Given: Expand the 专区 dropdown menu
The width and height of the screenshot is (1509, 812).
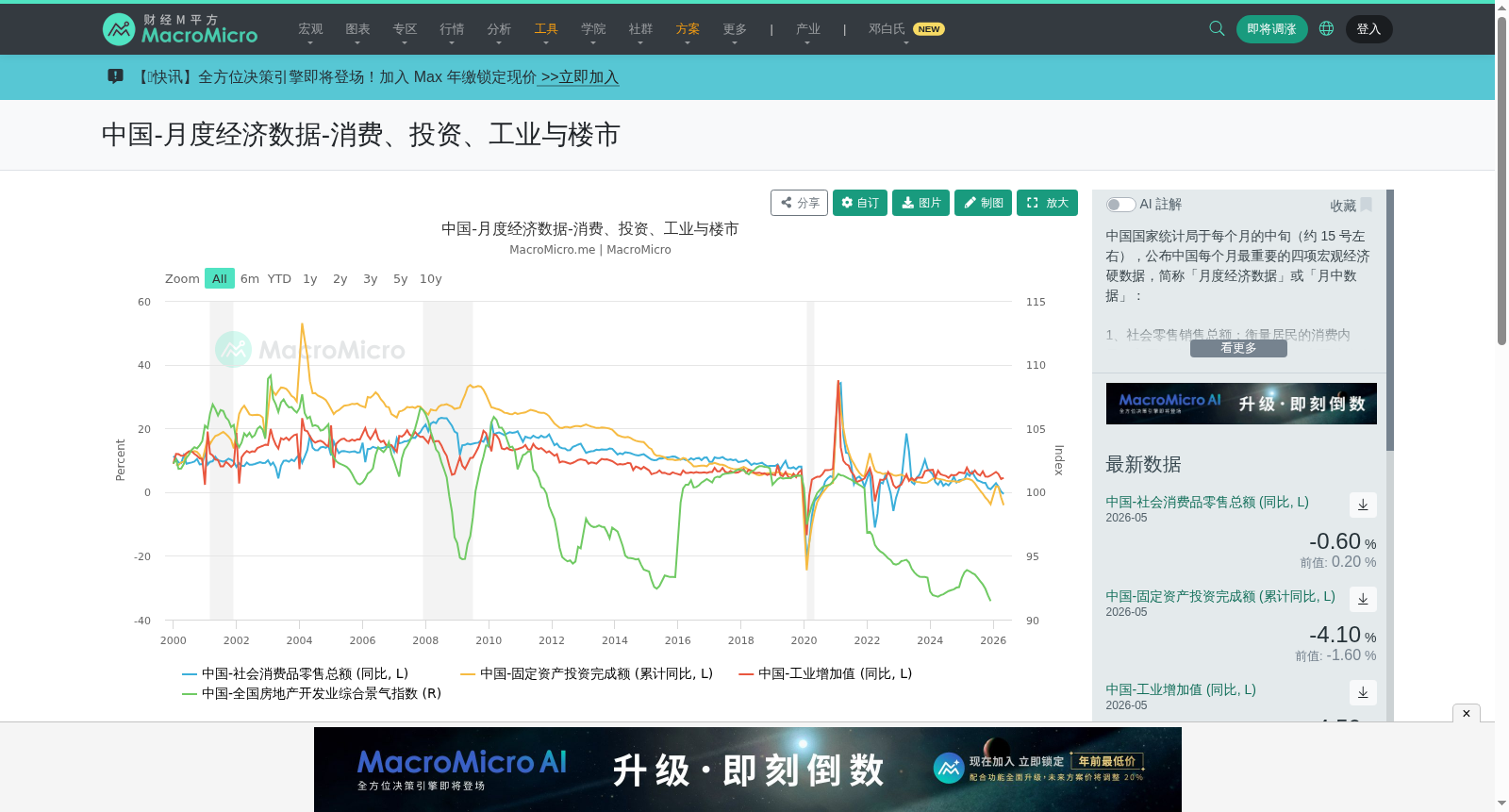Looking at the screenshot, I should click(x=405, y=30).
